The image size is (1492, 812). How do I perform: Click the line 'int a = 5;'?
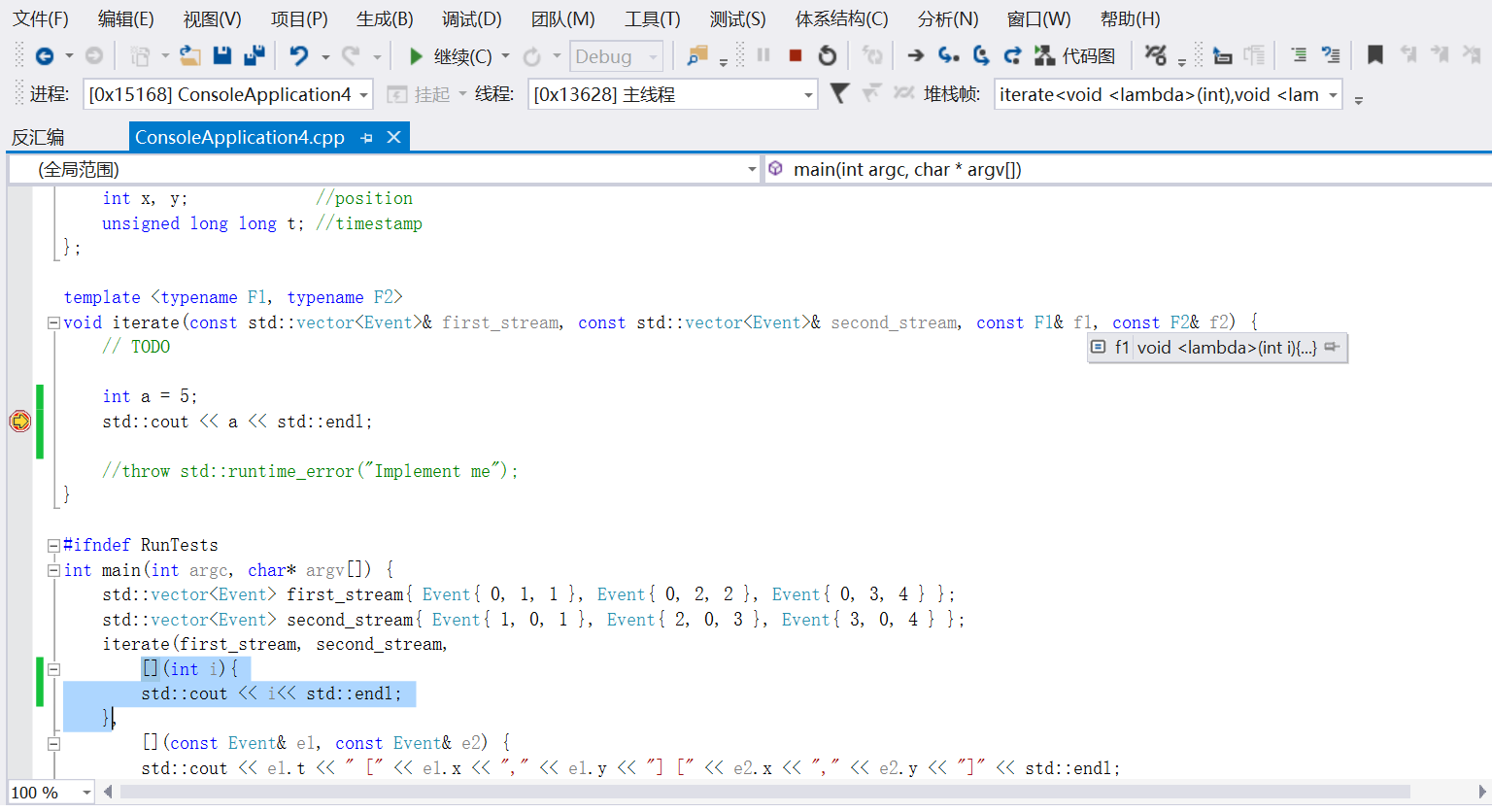tap(150, 396)
